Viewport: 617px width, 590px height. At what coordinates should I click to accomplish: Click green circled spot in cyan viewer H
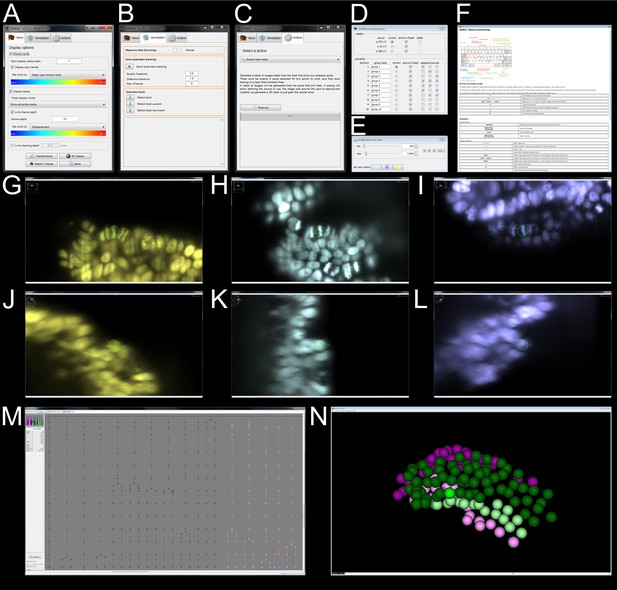click(x=319, y=231)
